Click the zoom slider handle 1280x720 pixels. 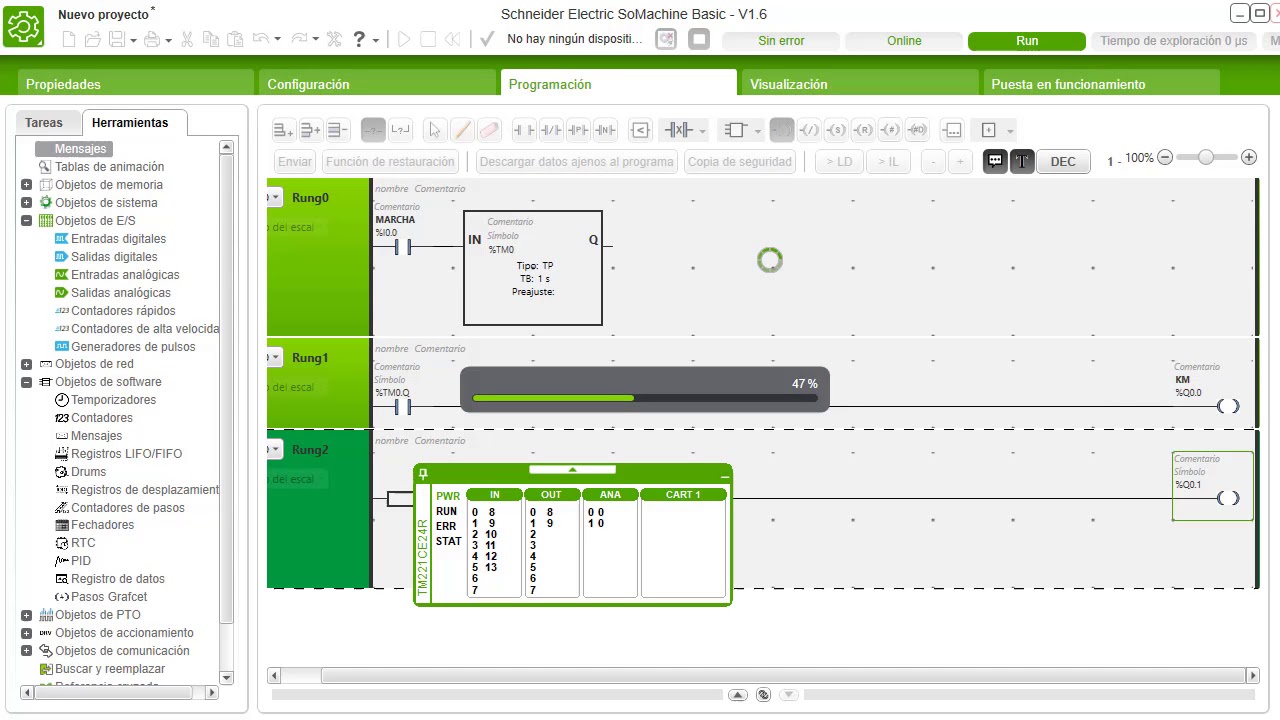pos(1205,157)
